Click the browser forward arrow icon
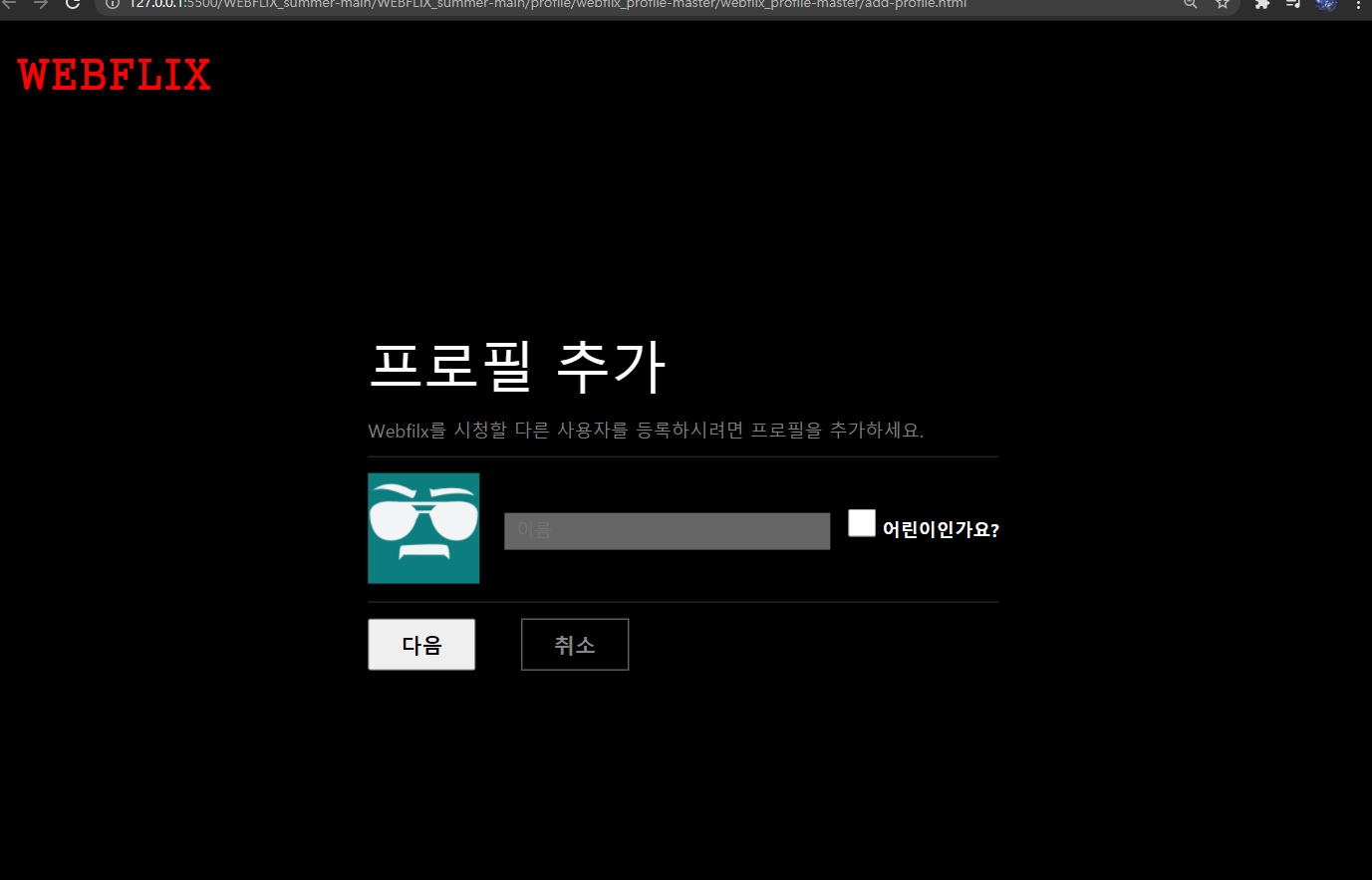Viewport: 1372px width, 880px height. (42, 5)
